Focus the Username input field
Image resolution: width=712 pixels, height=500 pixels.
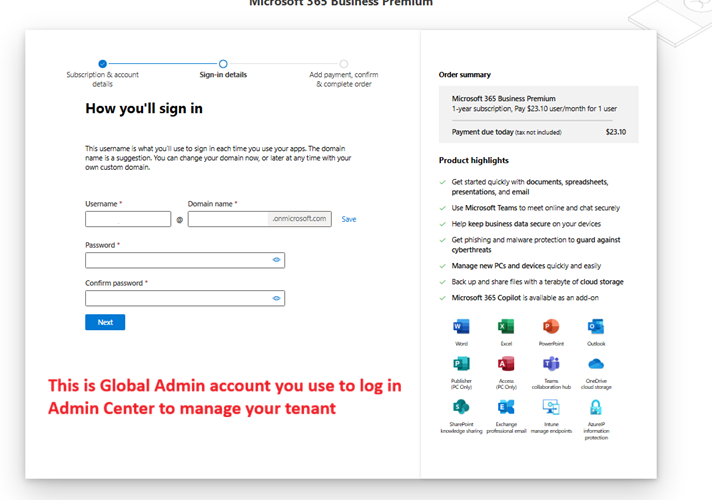(128, 219)
